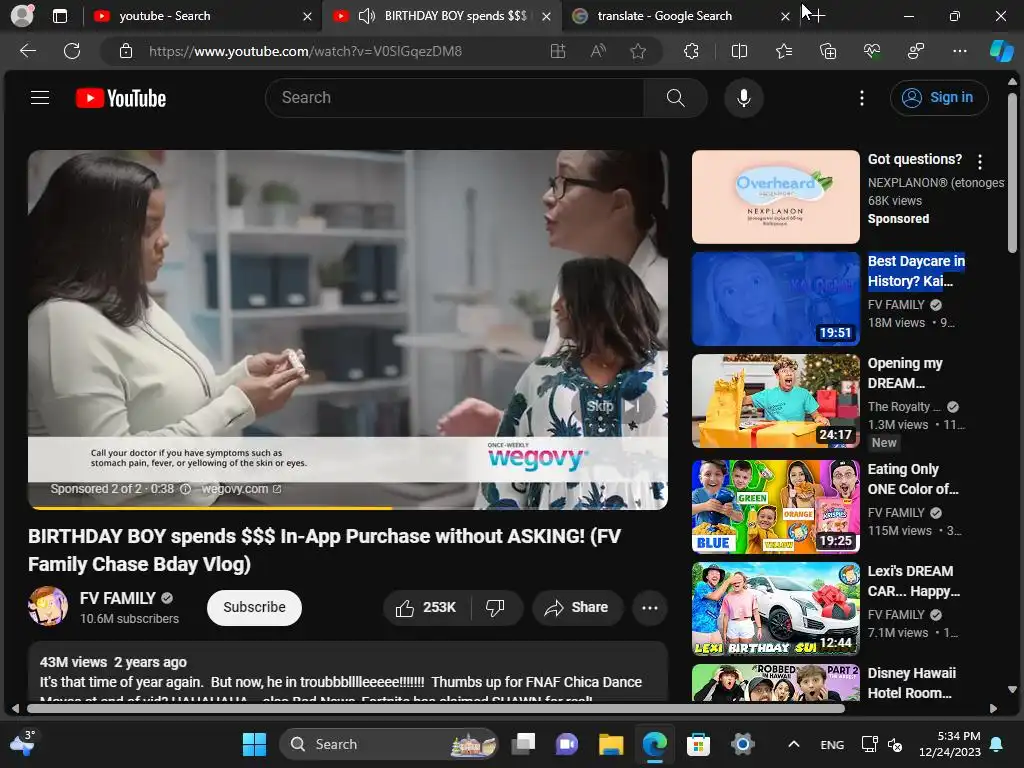Screen dimensions: 1024x768
Task: Open options menu for Got questions ad
Action: coord(980,161)
